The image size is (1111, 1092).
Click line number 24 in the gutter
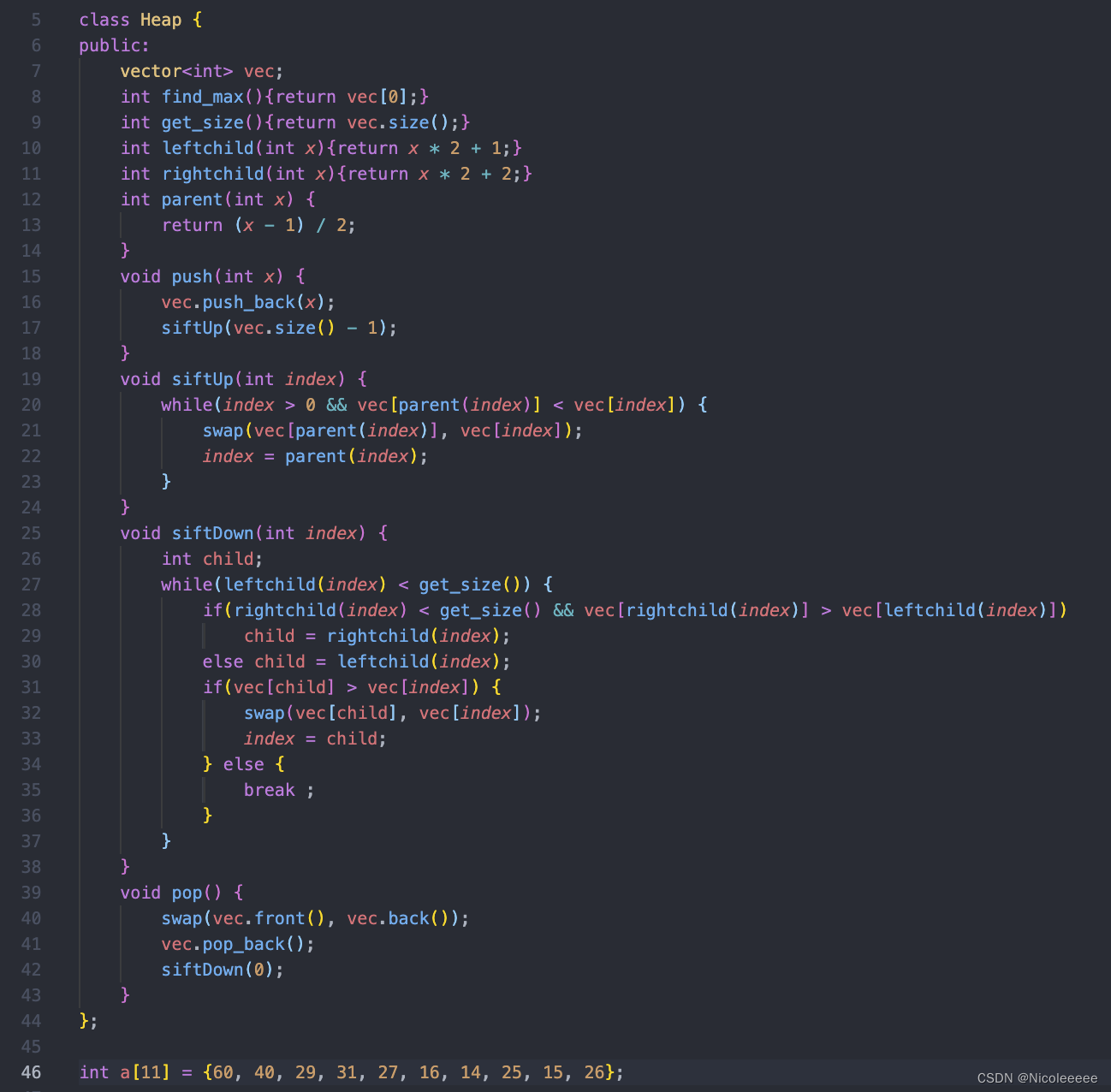click(31, 507)
